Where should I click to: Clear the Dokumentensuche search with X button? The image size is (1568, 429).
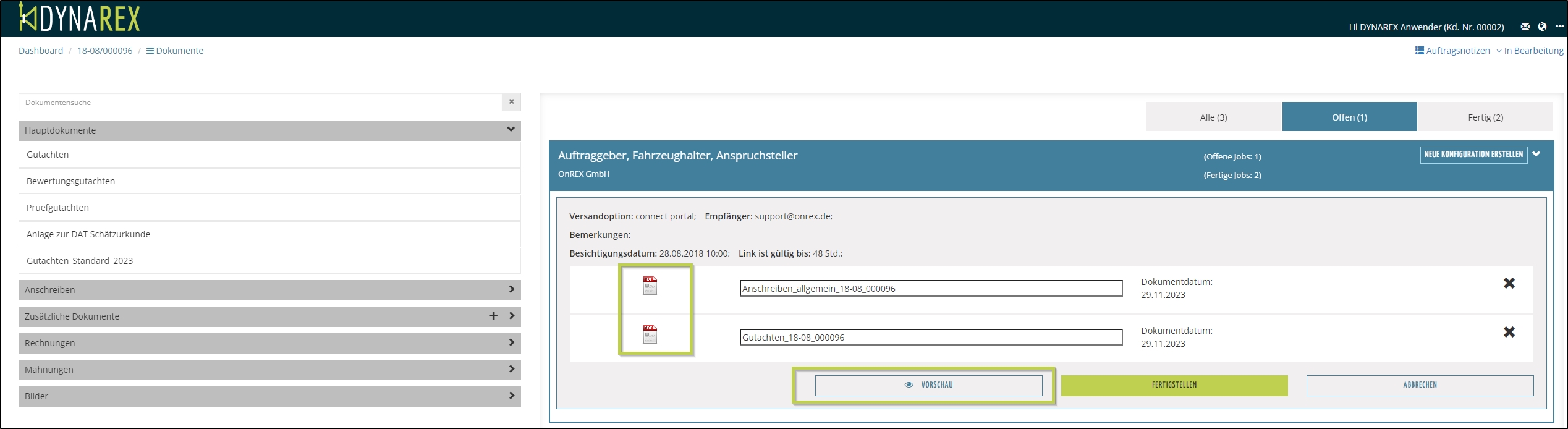point(511,102)
